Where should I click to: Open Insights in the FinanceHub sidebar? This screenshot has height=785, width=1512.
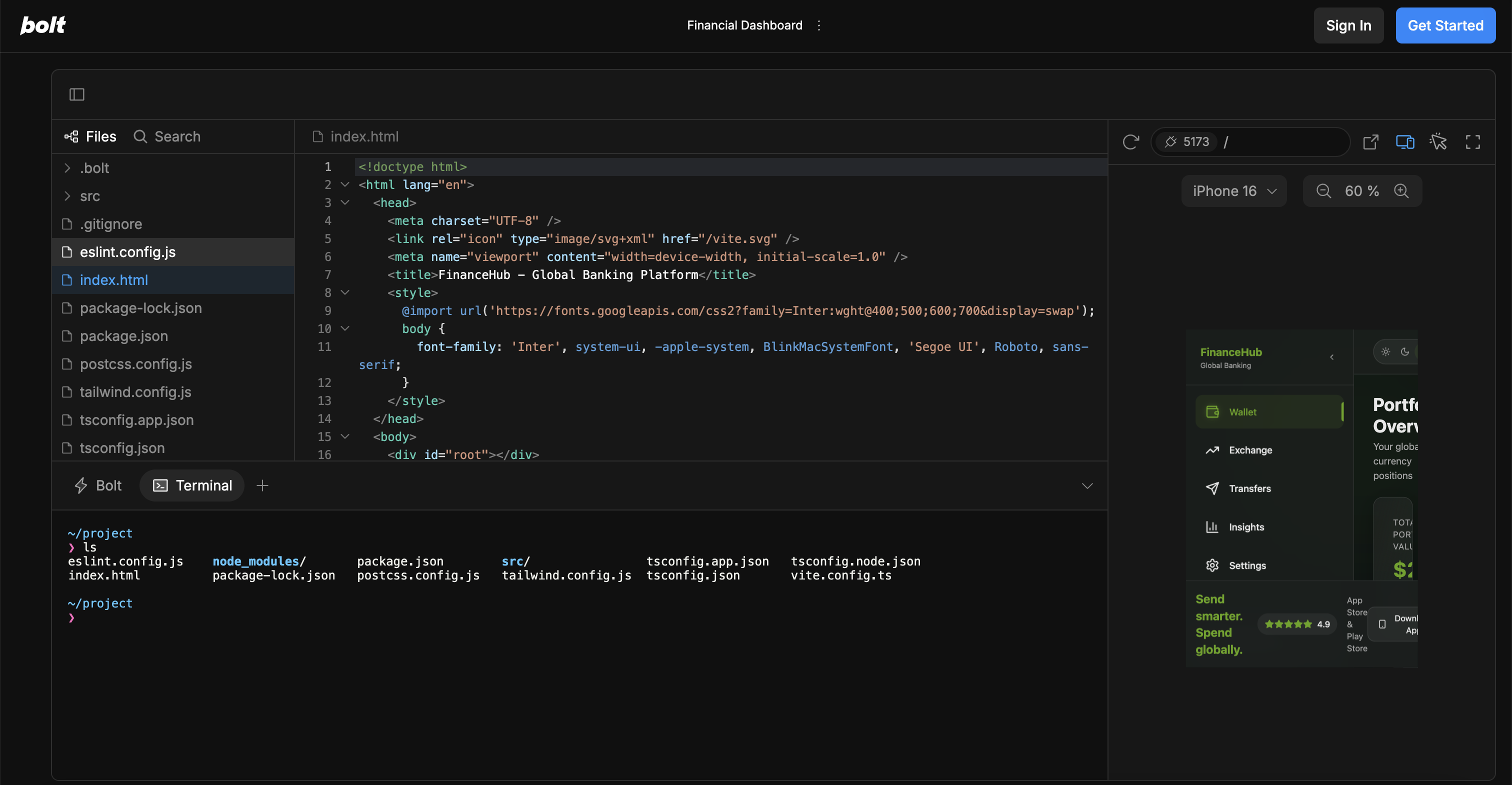1246,526
